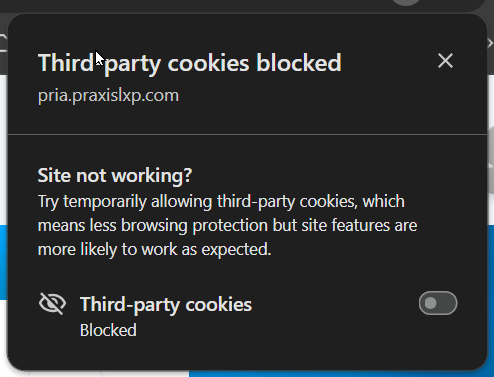The width and height of the screenshot is (494, 377).
Task: Toggle the Third-party cookies switch on
Action: [x=438, y=303]
